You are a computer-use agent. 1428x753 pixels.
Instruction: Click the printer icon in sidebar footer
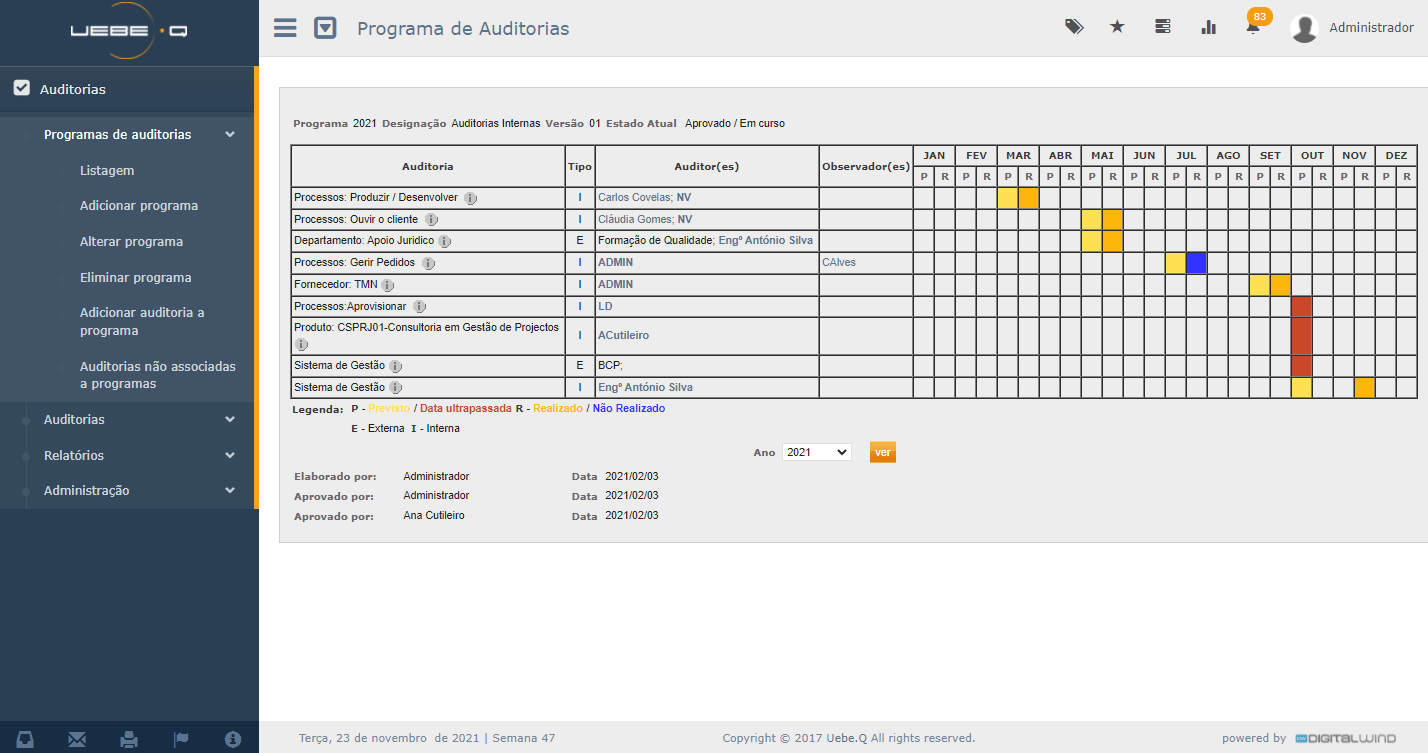129,739
